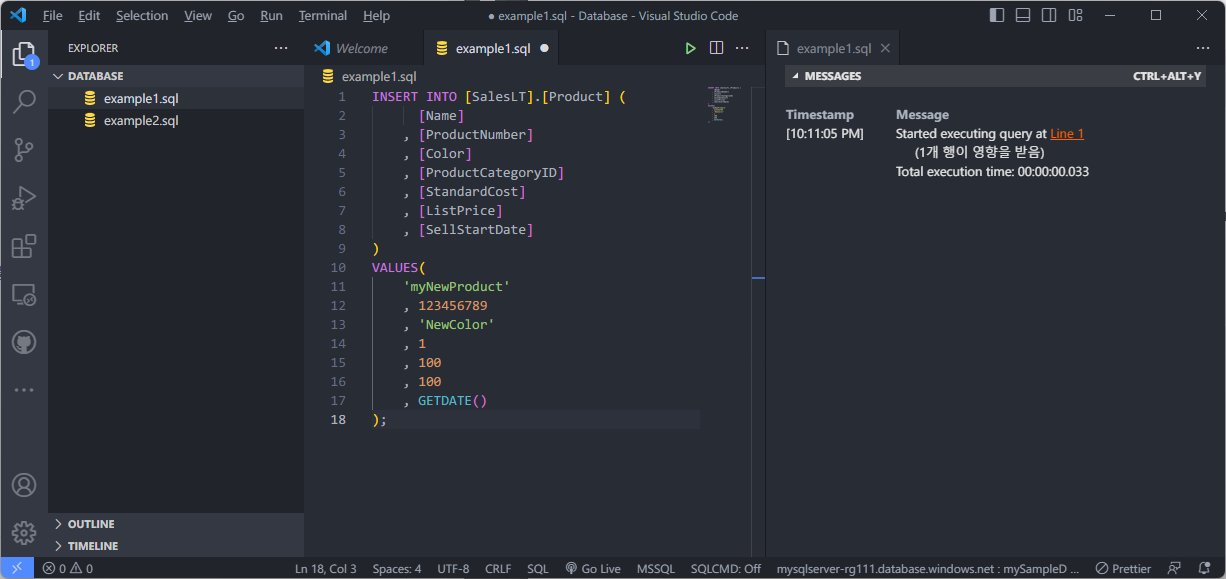Open example1.sql in the Explorer
Screen dimensions: 1226x579
coord(176,98)
